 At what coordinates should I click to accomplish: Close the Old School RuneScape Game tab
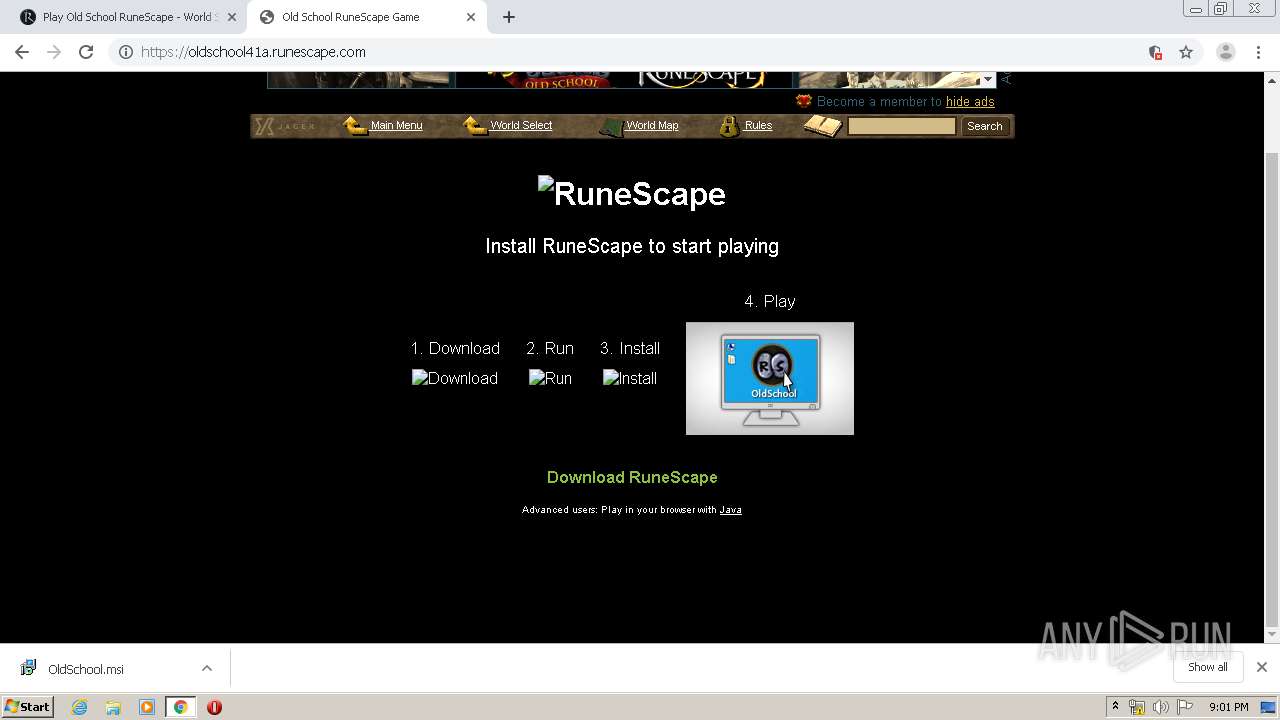click(471, 17)
